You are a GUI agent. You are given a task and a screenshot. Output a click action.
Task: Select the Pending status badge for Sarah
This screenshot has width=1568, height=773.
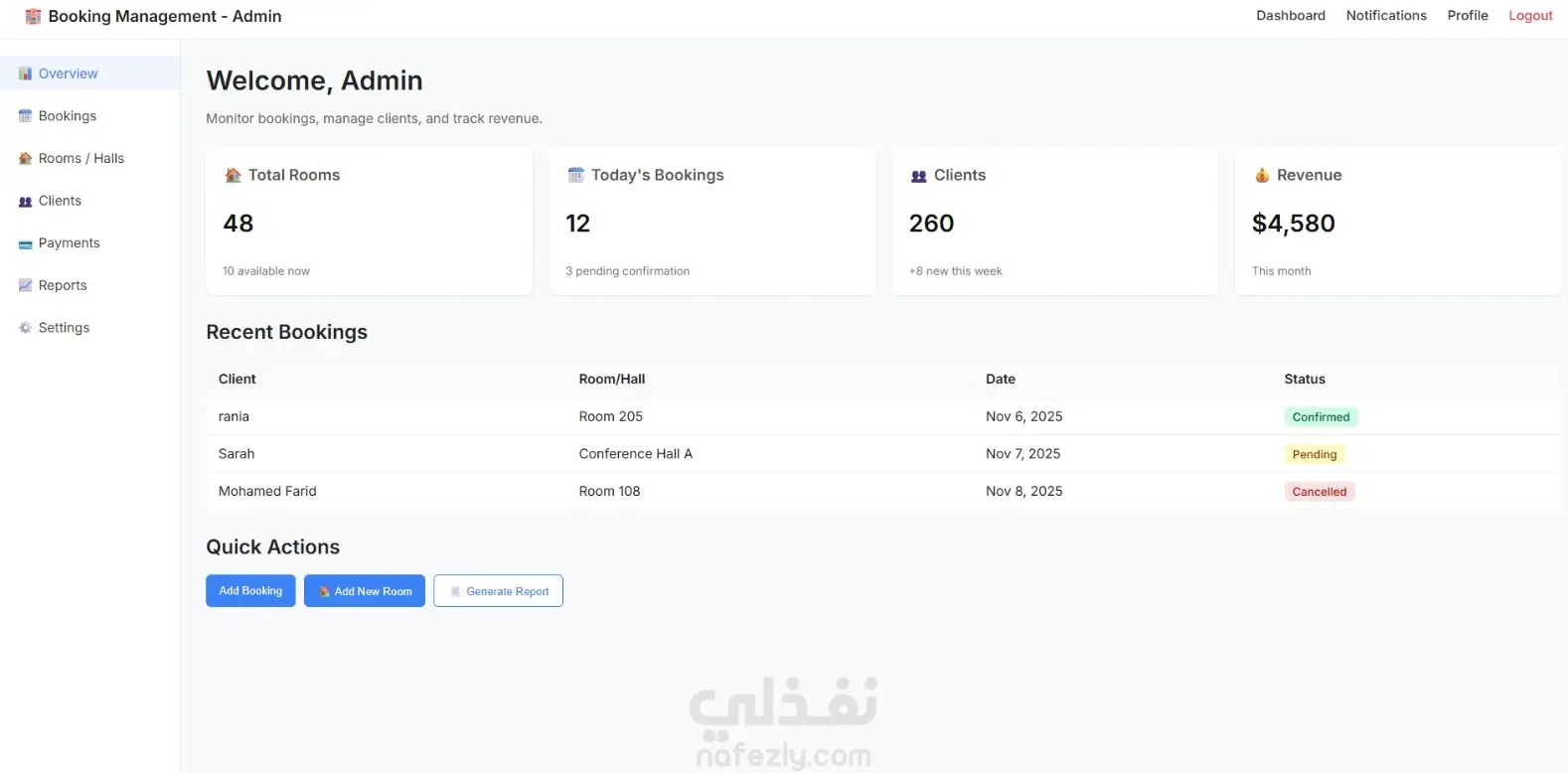(1314, 455)
